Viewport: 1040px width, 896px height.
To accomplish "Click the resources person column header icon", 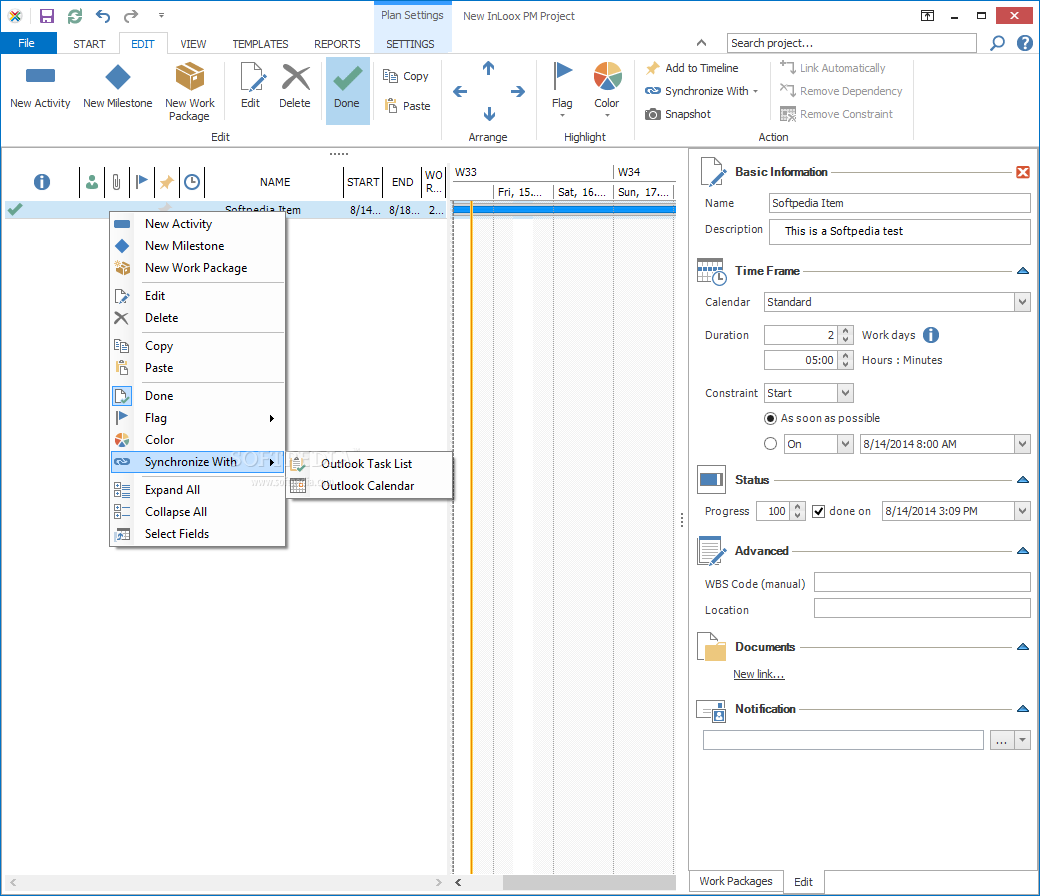I will click(x=92, y=182).
